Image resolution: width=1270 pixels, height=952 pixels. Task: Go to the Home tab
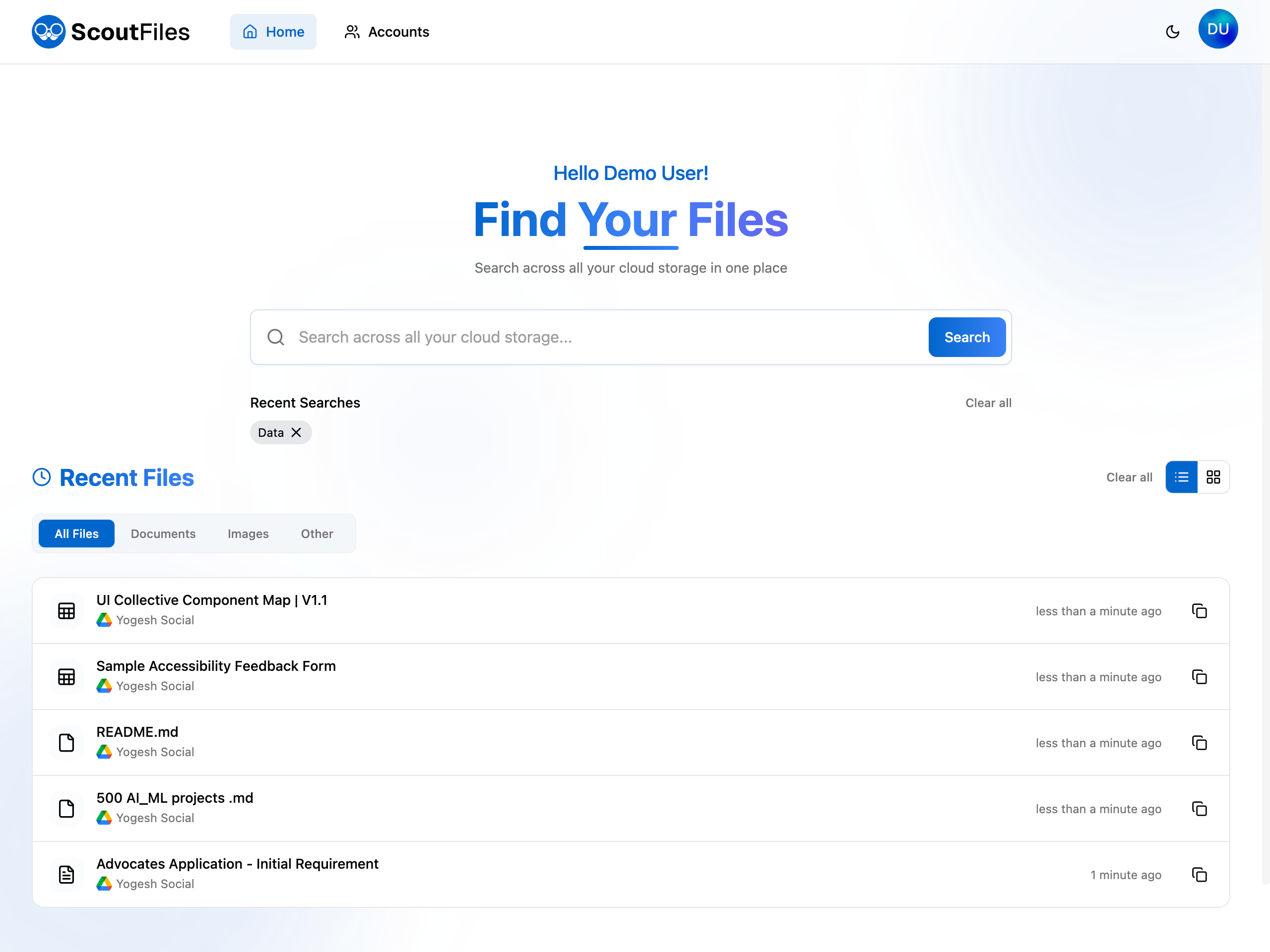pyautogui.click(x=273, y=32)
